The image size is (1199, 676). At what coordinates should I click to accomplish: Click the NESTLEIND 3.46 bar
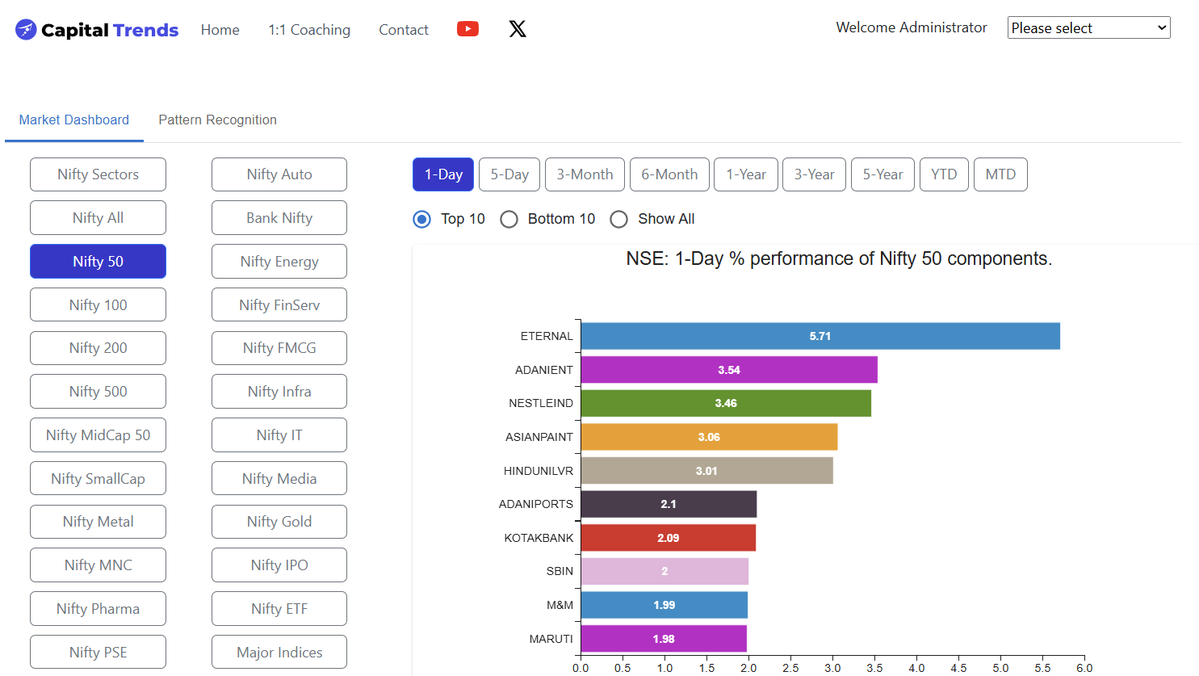726,404
